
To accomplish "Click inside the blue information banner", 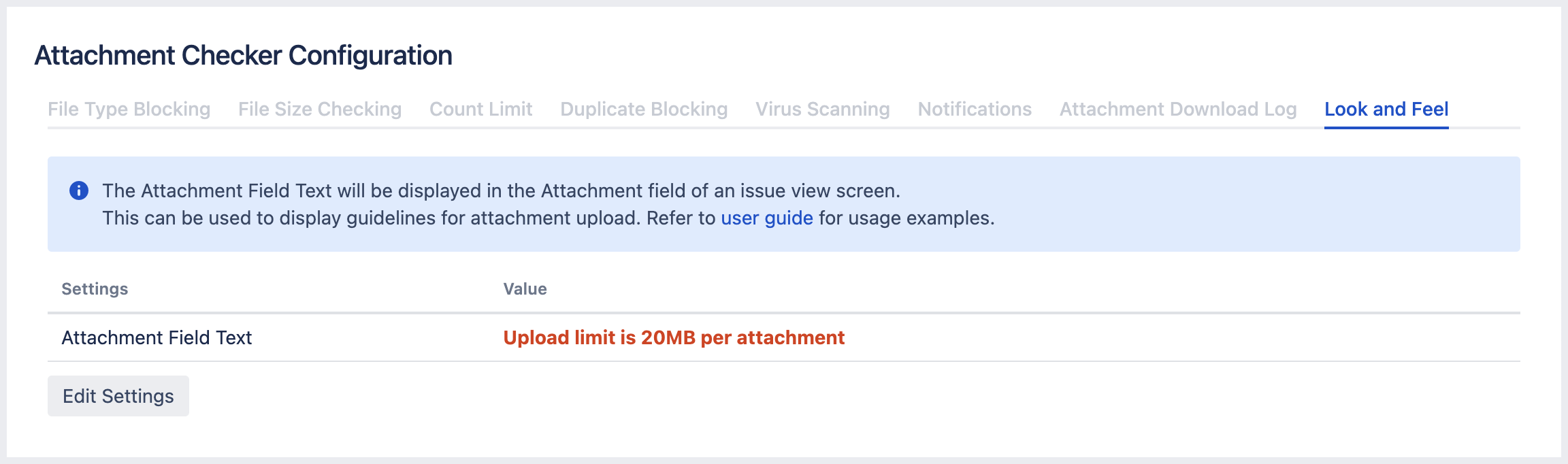I will click(x=783, y=204).
